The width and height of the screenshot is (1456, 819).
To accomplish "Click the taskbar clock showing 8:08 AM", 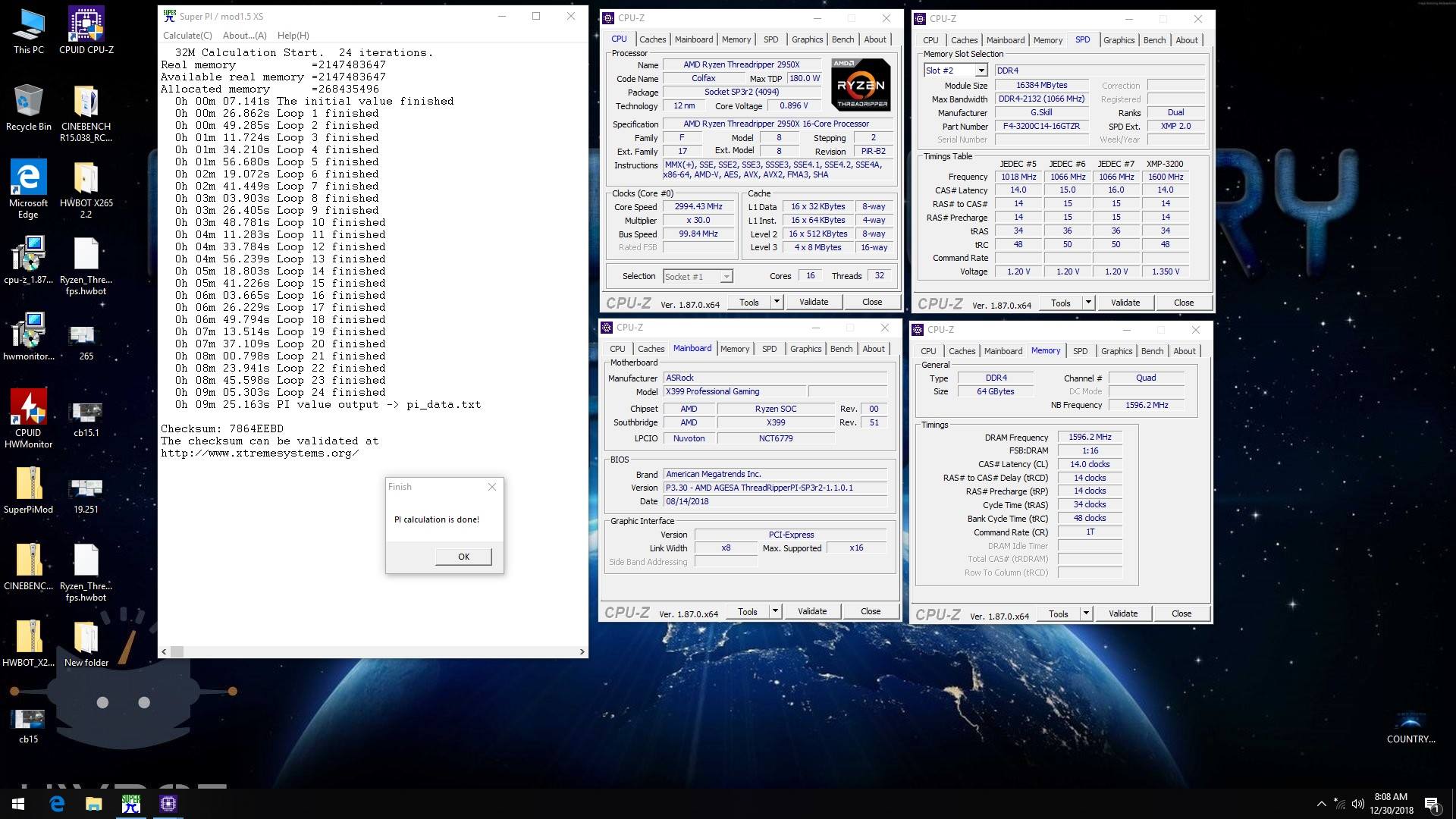I will [1391, 804].
